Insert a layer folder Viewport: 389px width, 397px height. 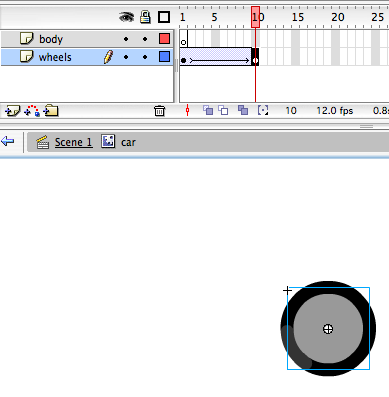click(51, 110)
